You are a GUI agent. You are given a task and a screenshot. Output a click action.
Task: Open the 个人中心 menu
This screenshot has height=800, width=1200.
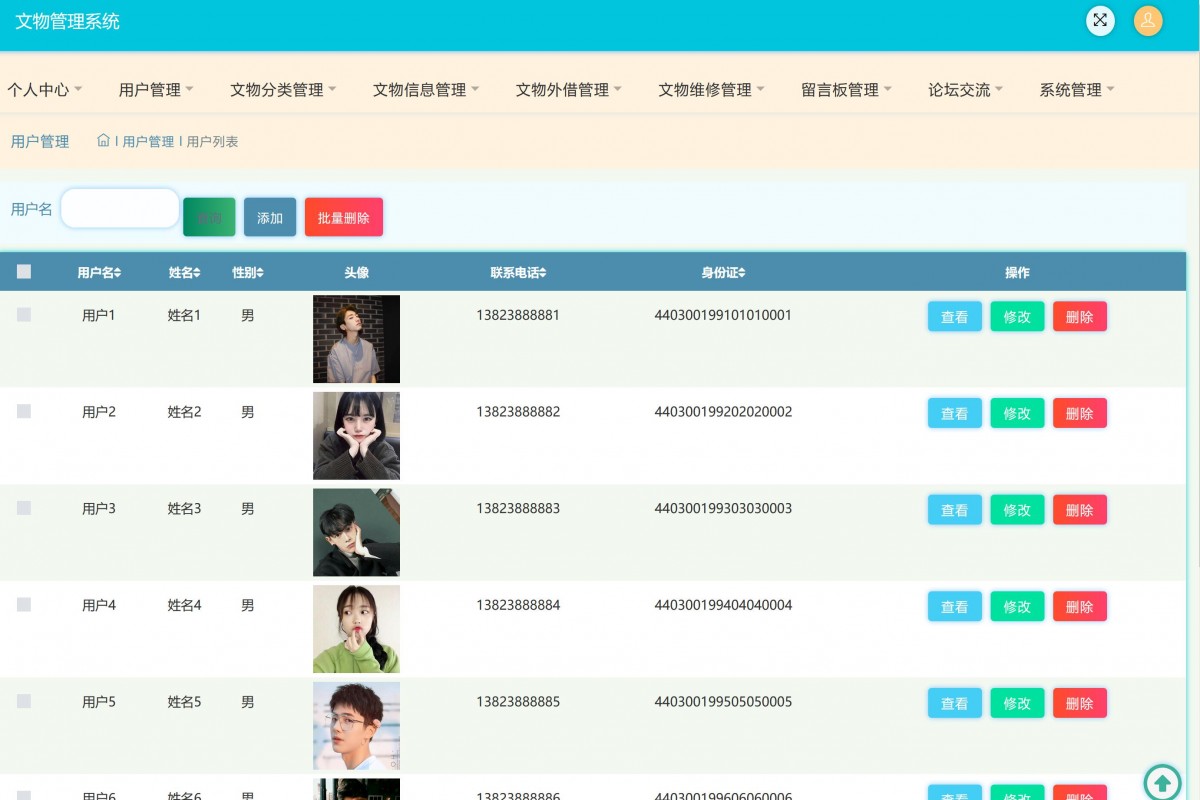click(44, 89)
